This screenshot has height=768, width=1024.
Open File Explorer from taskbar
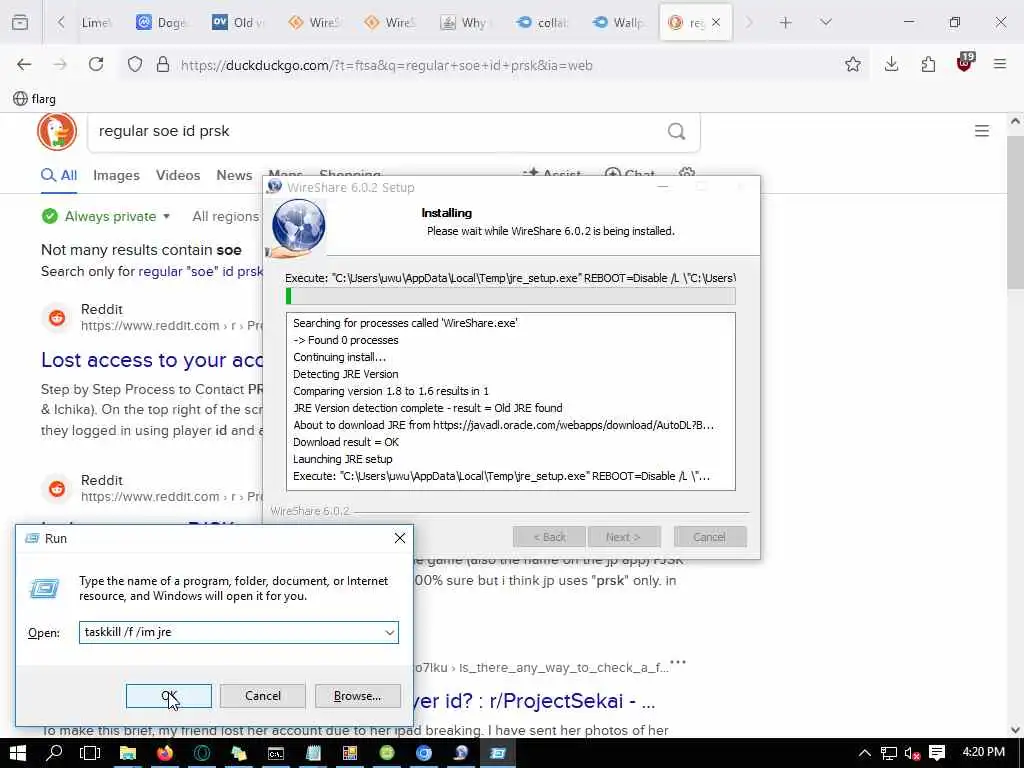(x=127, y=753)
